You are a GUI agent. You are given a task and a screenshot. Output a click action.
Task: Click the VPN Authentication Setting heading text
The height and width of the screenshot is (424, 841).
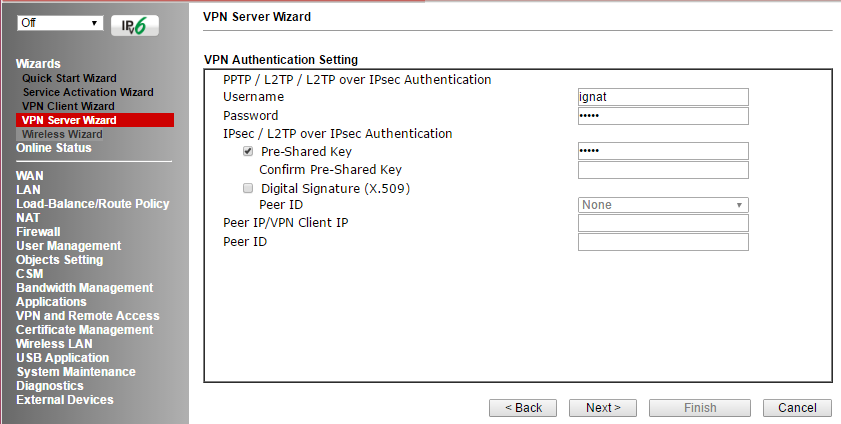(x=281, y=59)
